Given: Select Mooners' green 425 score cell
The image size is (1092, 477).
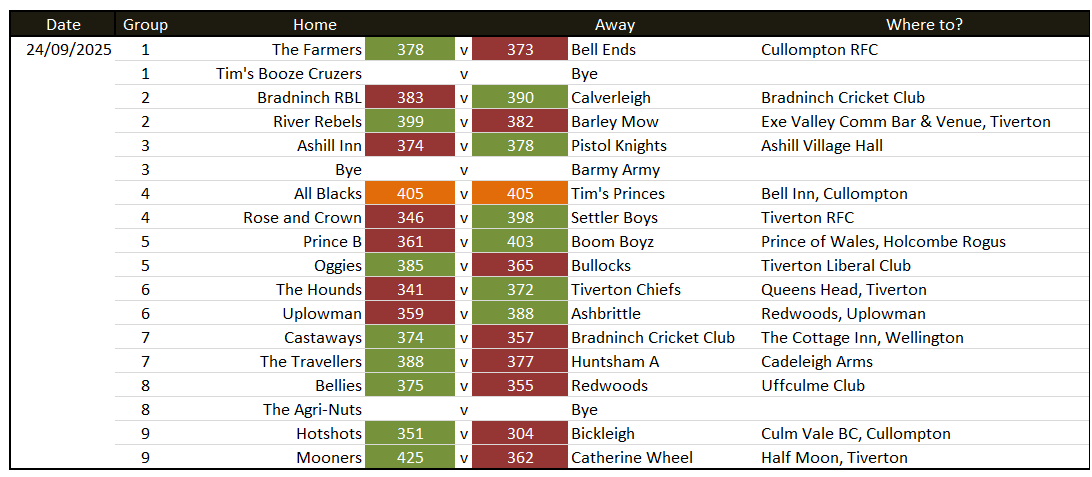Looking at the screenshot, I should [x=410, y=458].
